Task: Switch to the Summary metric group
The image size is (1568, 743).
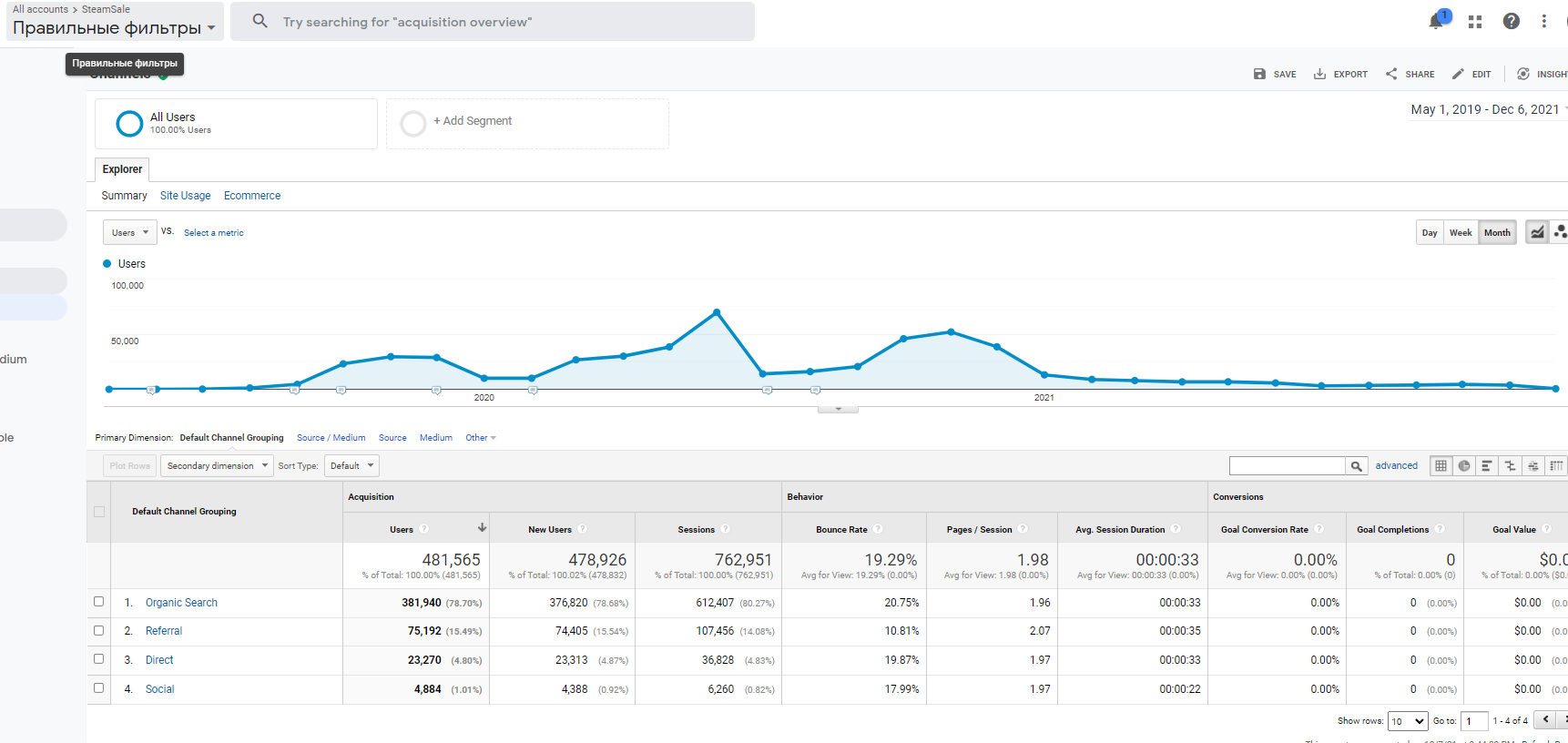Action: (x=124, y=196)
